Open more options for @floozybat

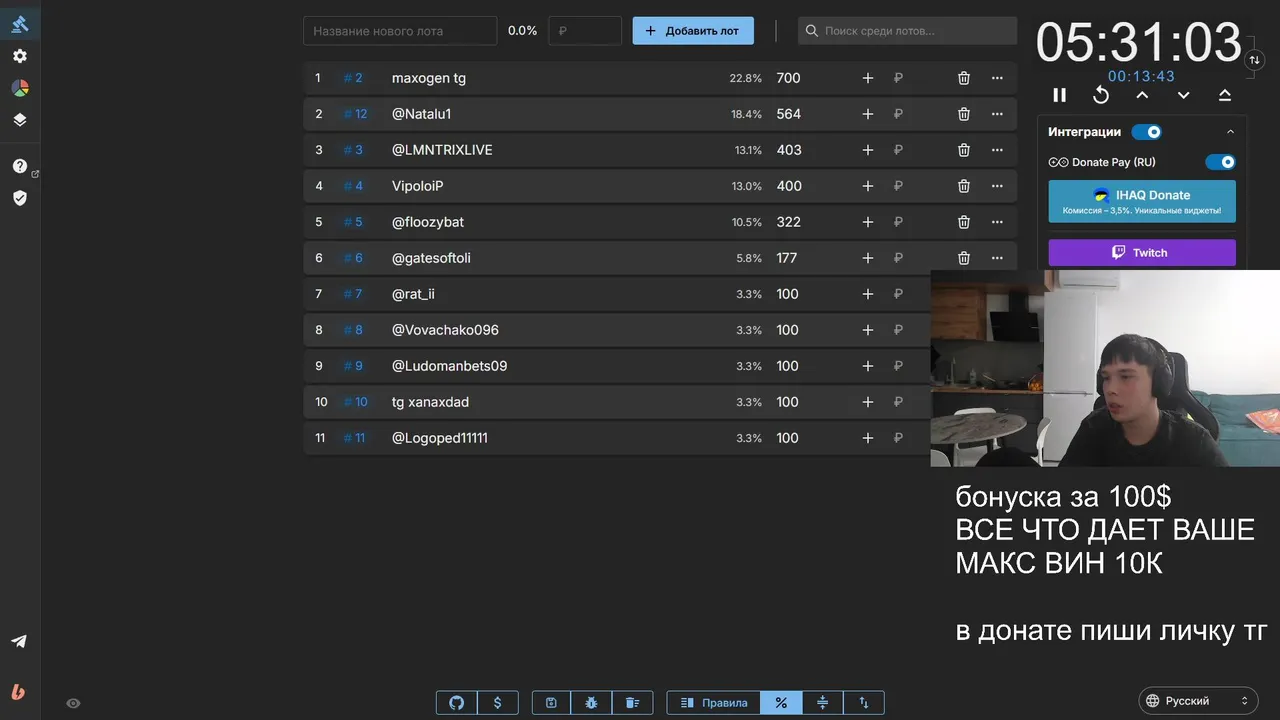coord(997,222)
